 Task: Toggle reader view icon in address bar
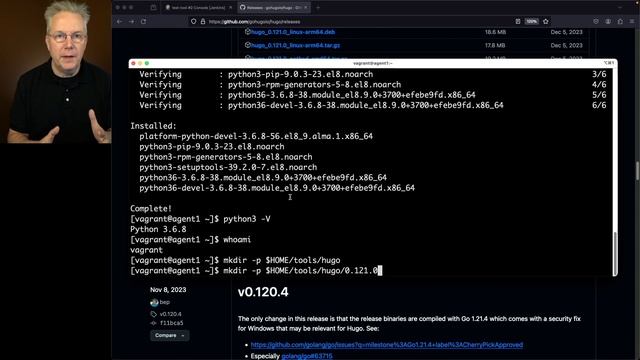click(x=518, y=22)
